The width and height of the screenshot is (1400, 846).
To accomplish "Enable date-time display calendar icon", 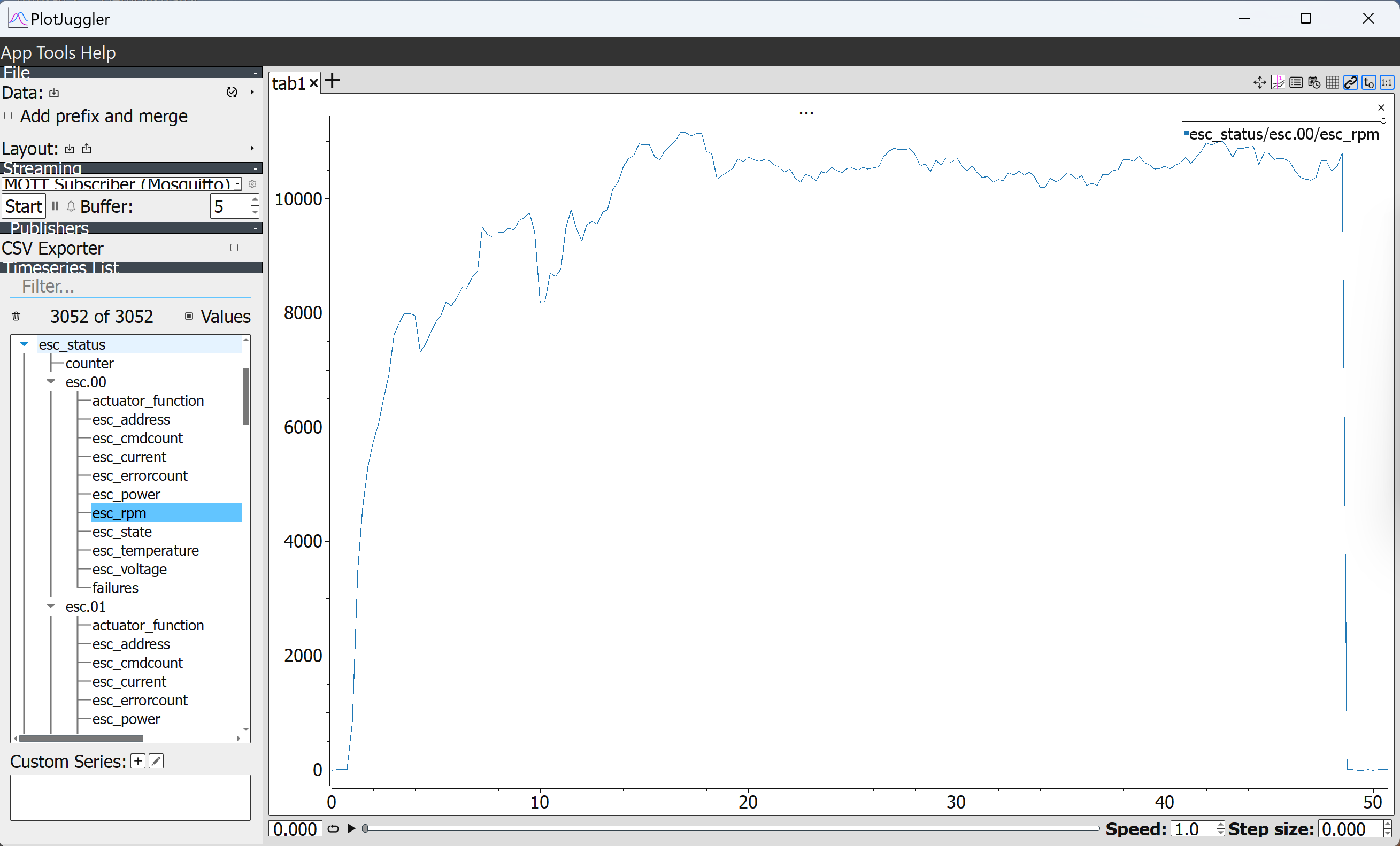I will coord(1314,83).
